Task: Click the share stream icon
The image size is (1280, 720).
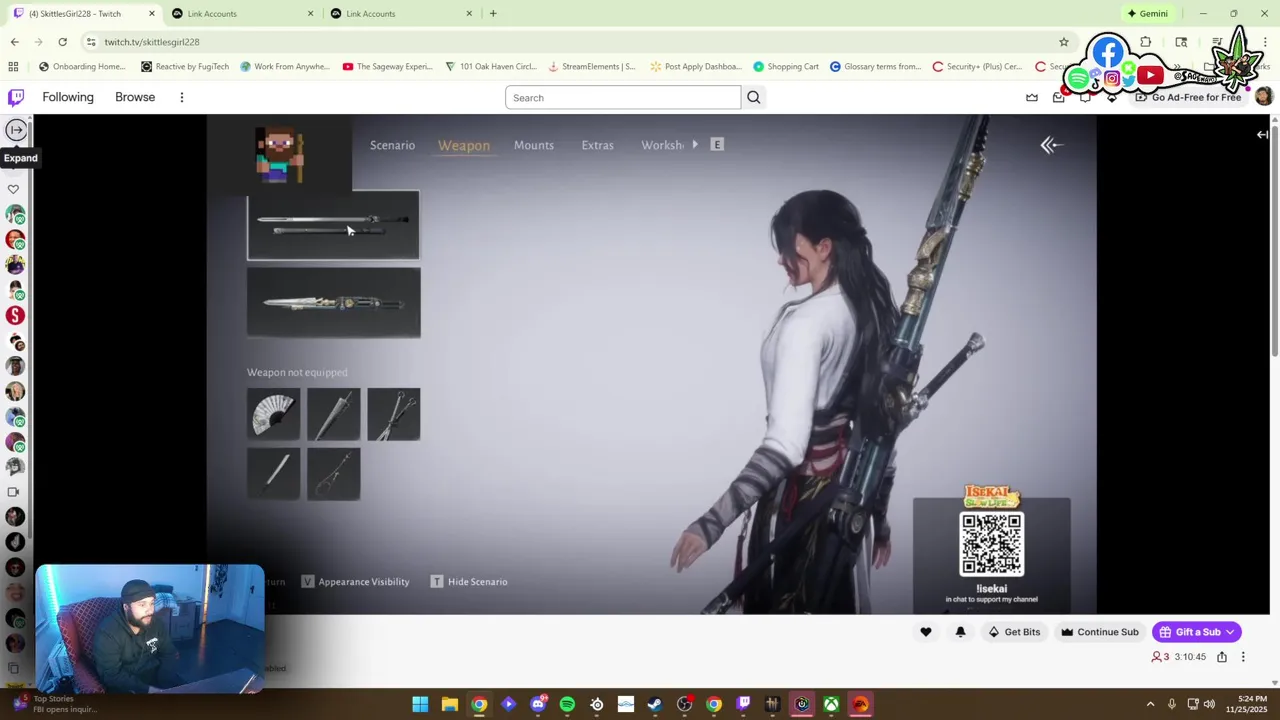Action: click(x=1221, y=657)
